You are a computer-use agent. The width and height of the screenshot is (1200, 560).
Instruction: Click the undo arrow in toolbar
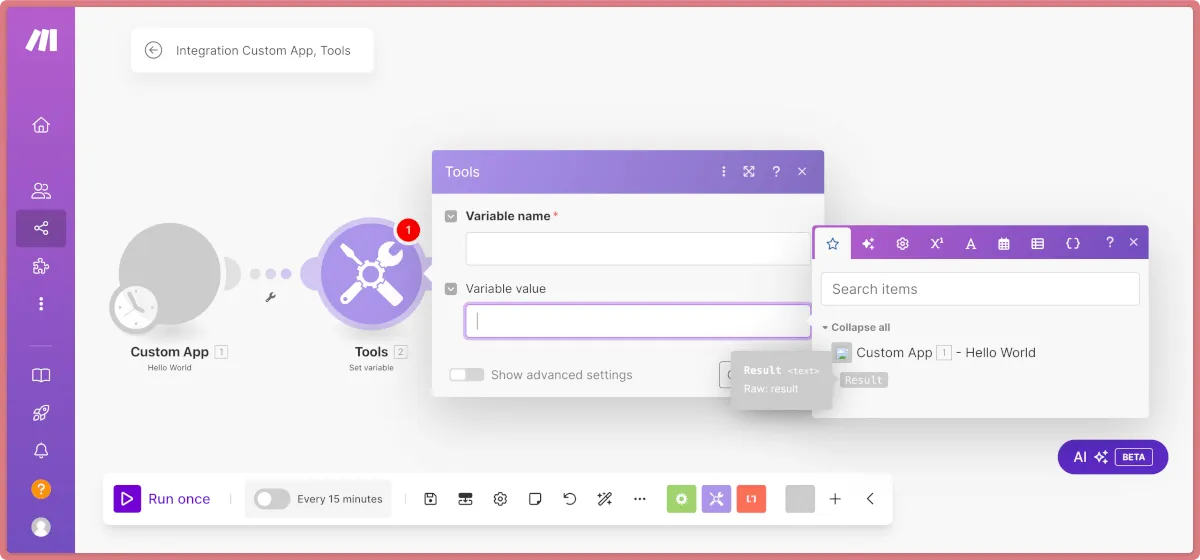(x=570, y=499)
